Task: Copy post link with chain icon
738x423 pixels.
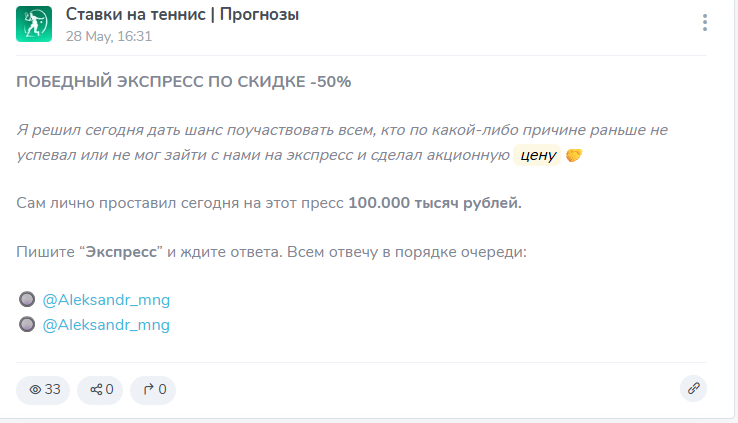Action: [x=693, y=389]
